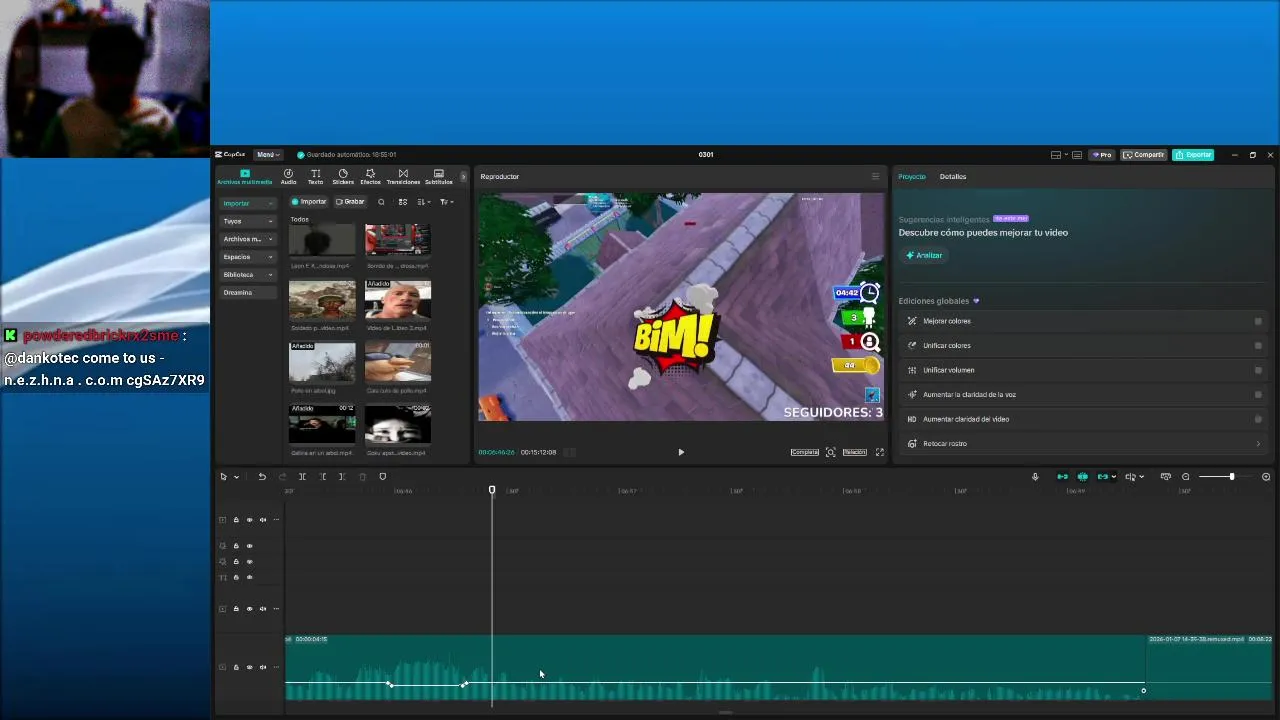1280x720 pixels.
Task: Switch to the Proyecto tab
Action: [912, 177]
